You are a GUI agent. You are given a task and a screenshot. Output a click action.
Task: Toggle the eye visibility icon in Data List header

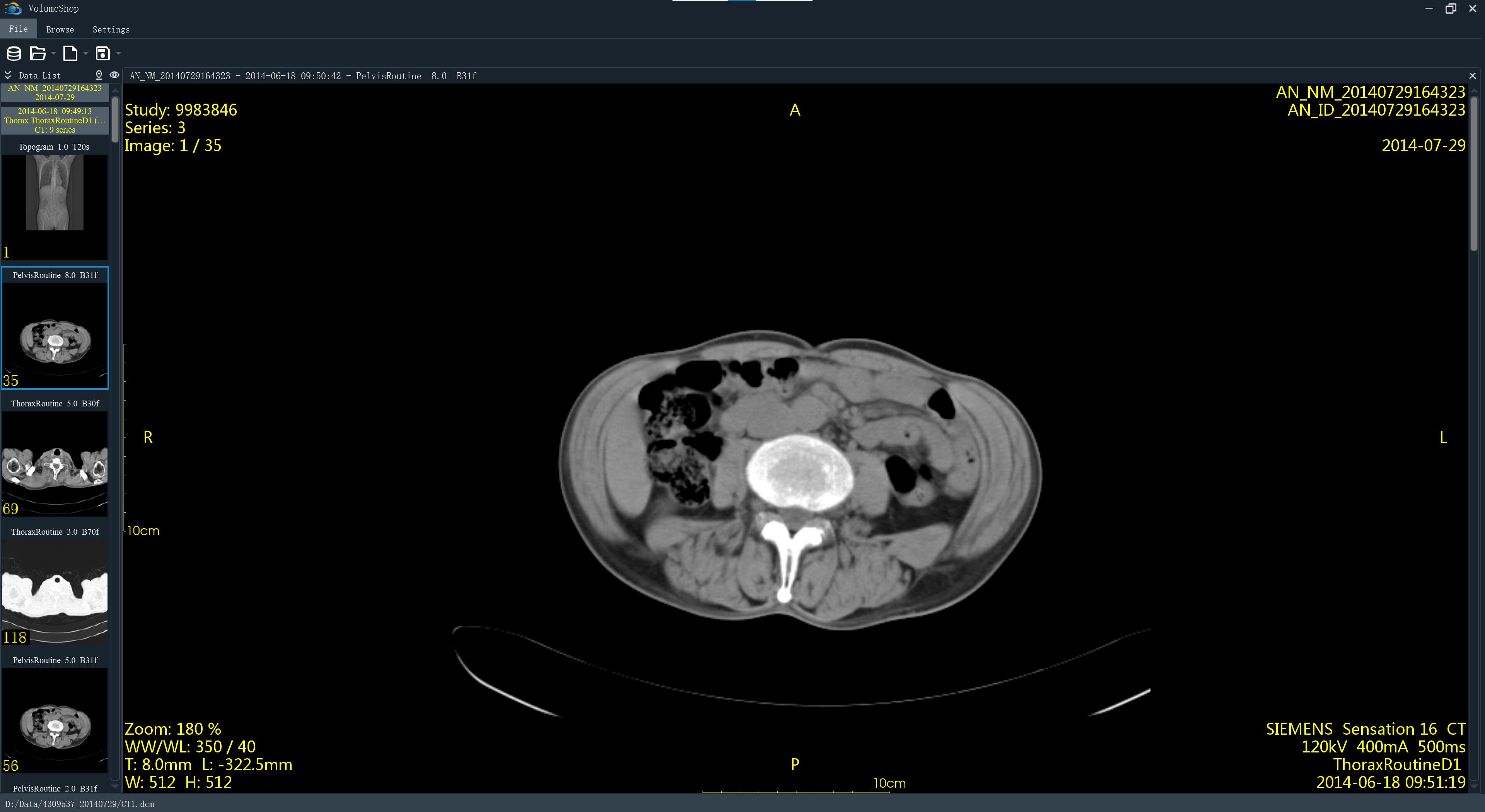pos(114,75)
